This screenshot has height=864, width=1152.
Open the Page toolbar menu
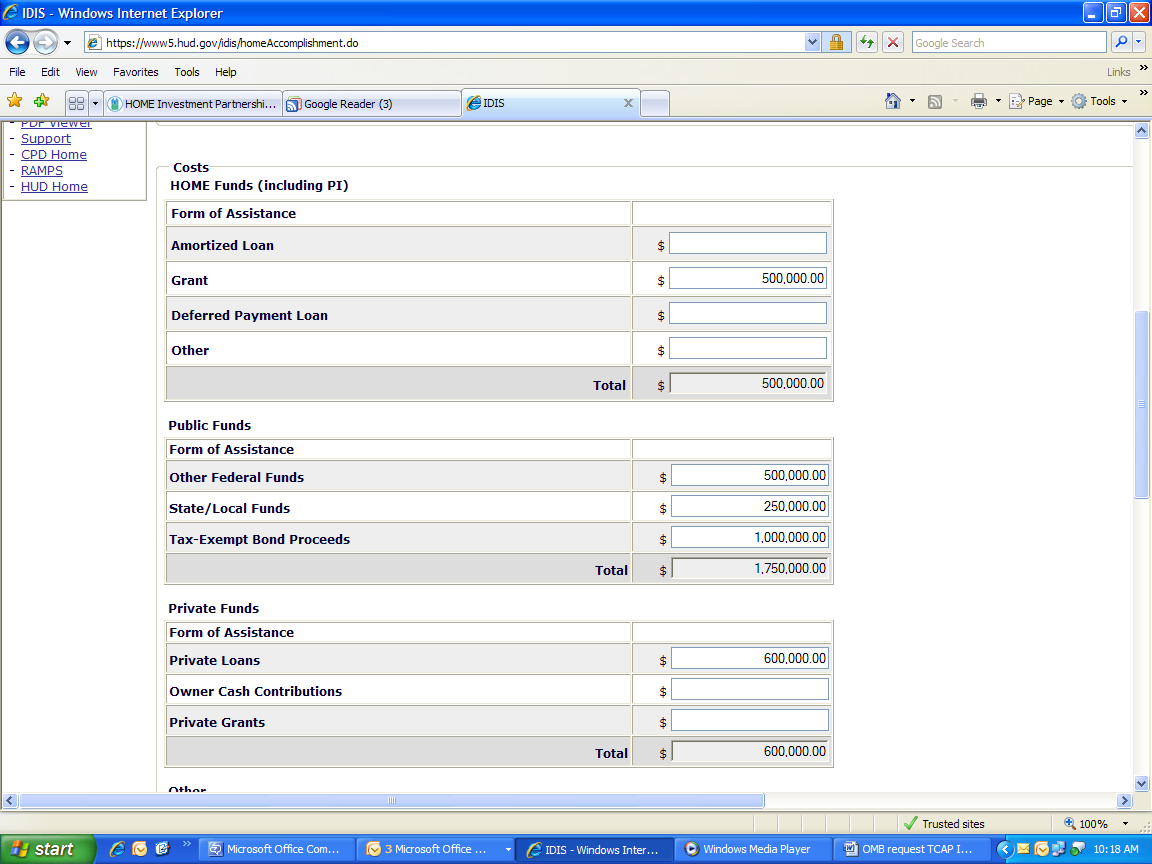coord(1037,101)
